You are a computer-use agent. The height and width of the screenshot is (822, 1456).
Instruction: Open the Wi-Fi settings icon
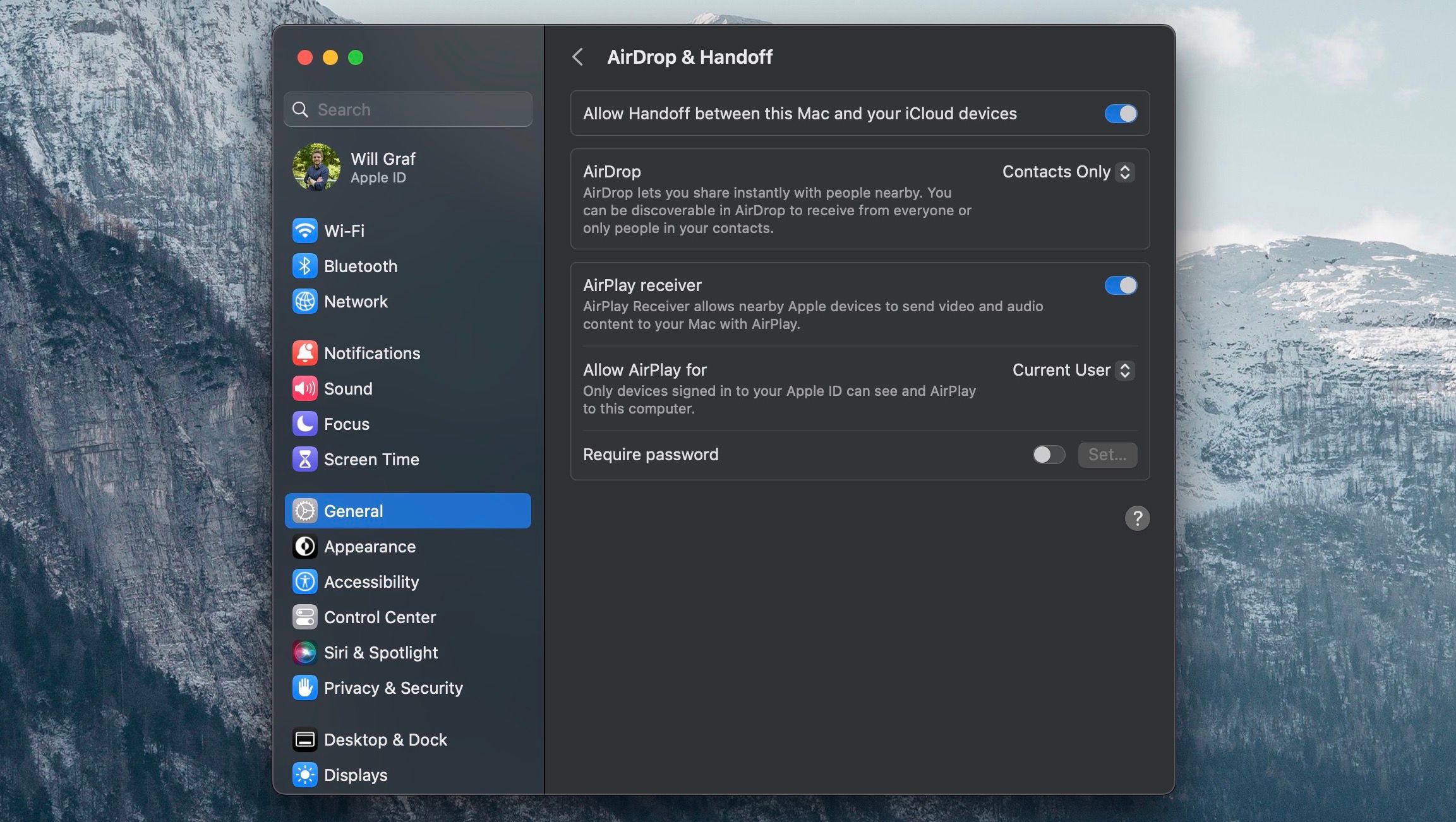pyautogui.click(x=305, y=230)
